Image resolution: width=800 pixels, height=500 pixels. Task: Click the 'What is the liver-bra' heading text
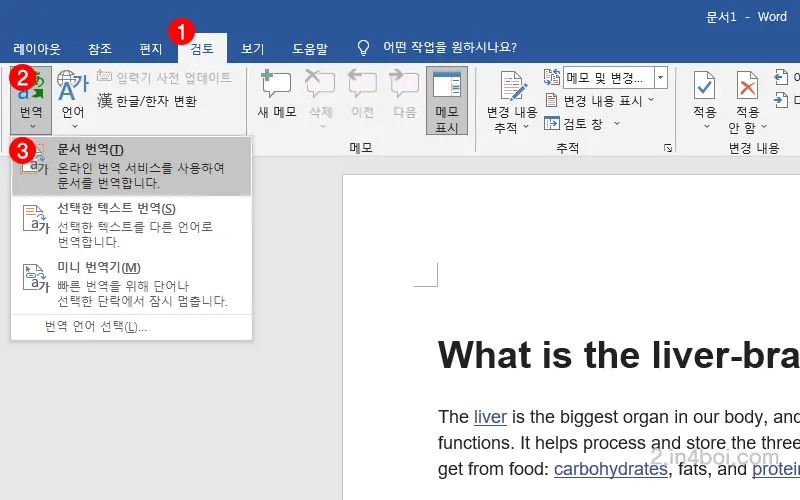point(618,355)
